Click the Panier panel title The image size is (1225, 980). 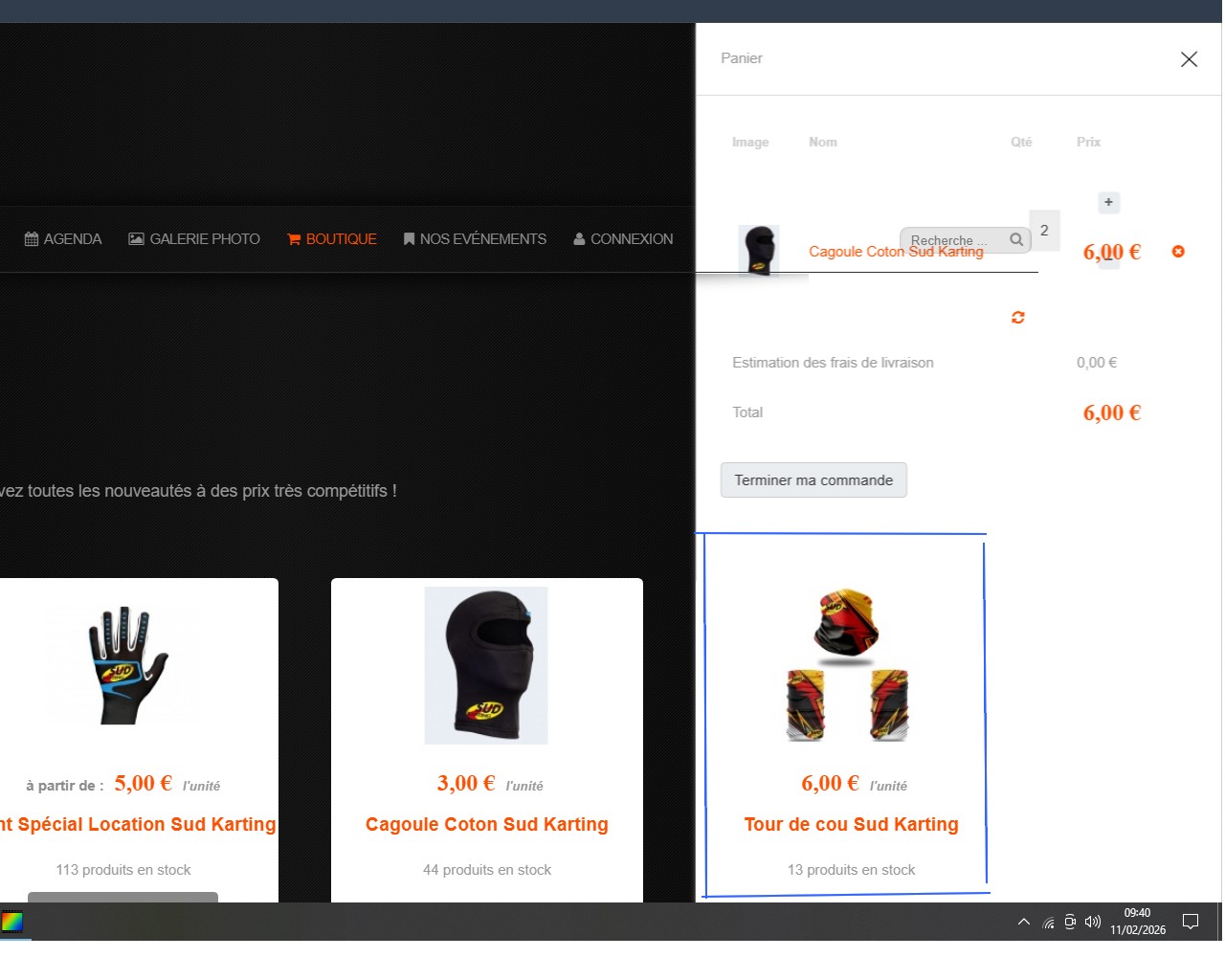742,58
